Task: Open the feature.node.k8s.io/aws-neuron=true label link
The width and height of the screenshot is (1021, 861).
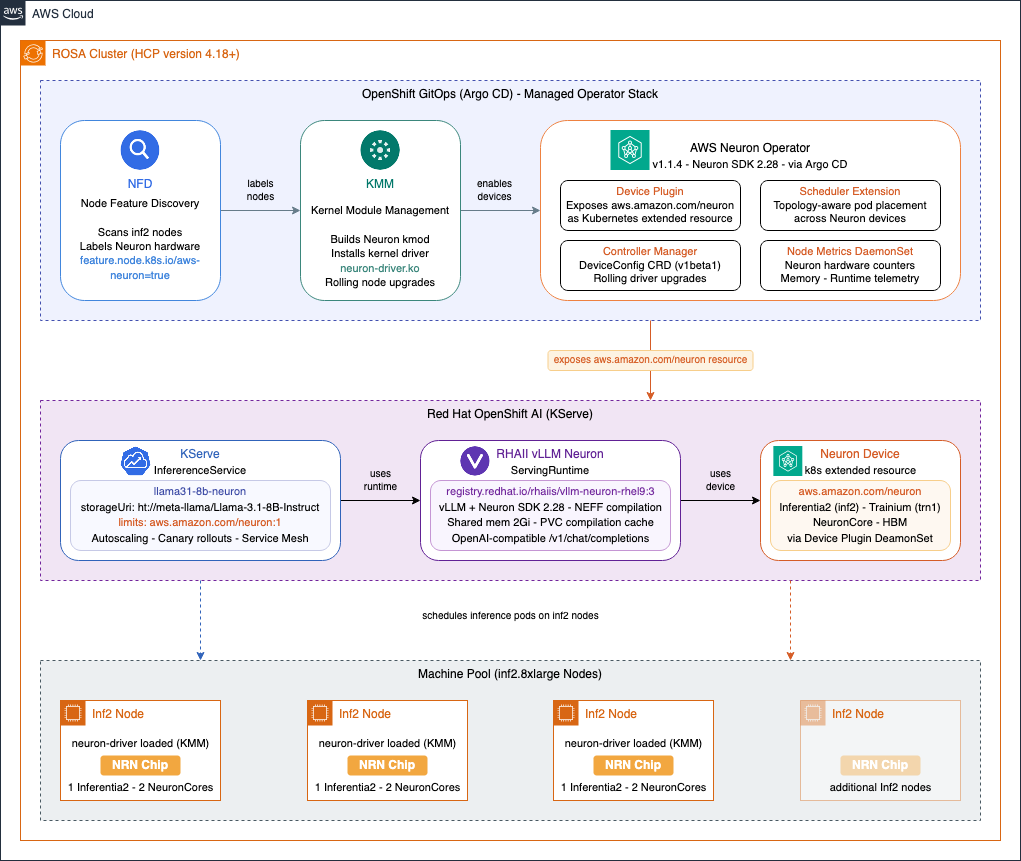Action: 140,268
